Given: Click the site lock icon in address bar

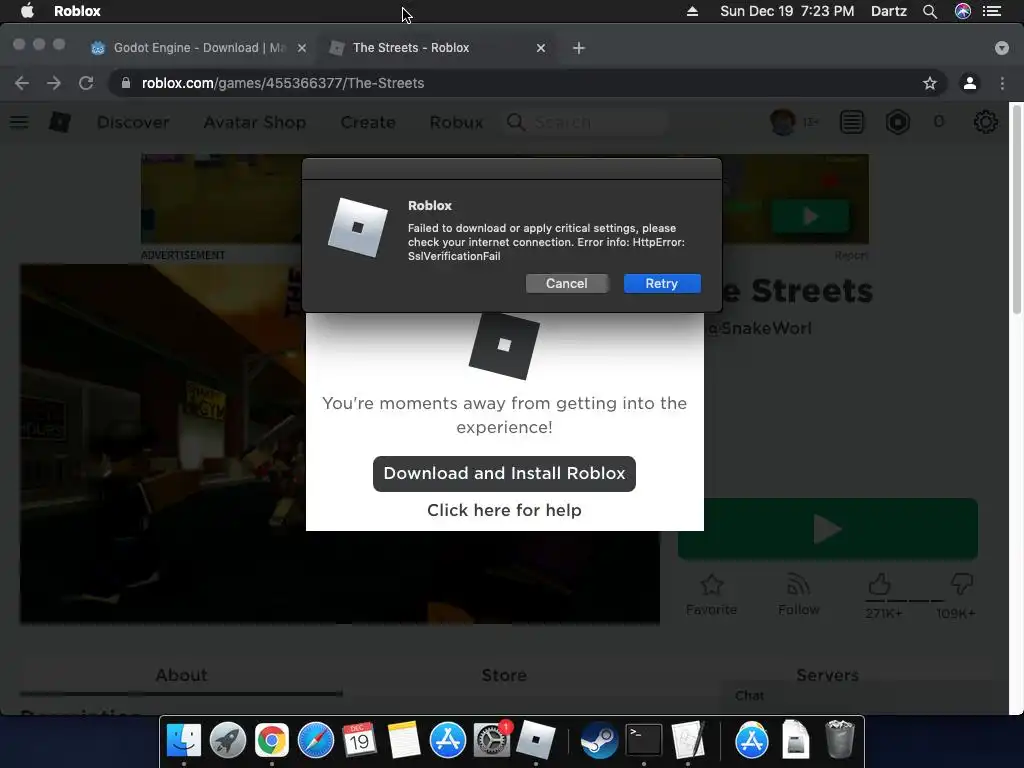Looking at the screenshot, I should (126, 83).
